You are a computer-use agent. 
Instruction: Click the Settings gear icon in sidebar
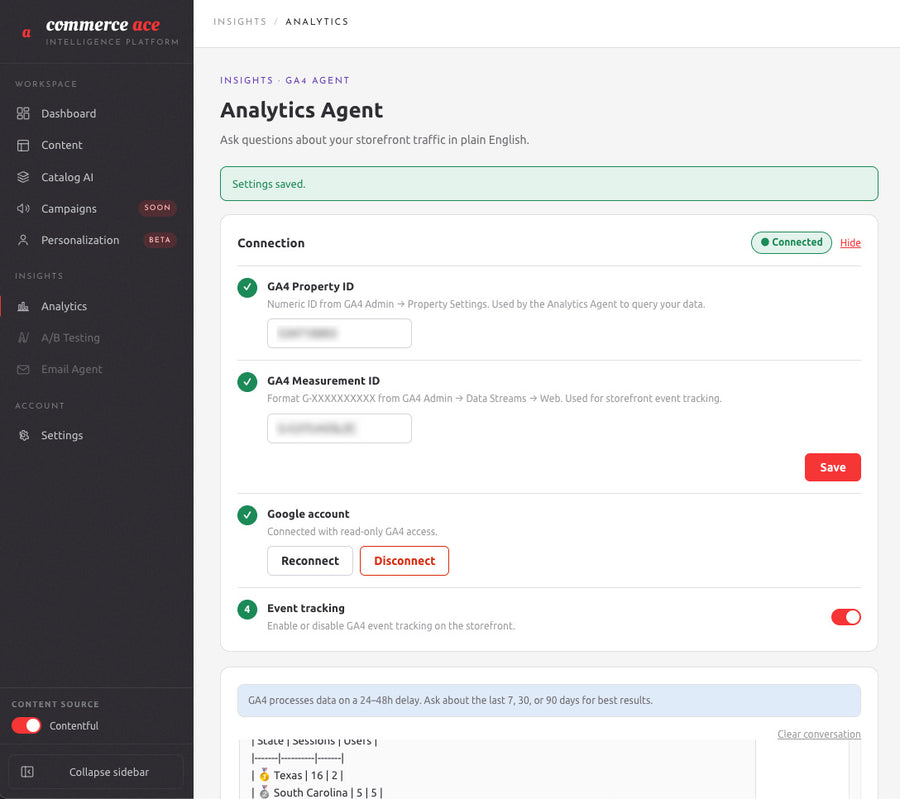coord(24,435)
